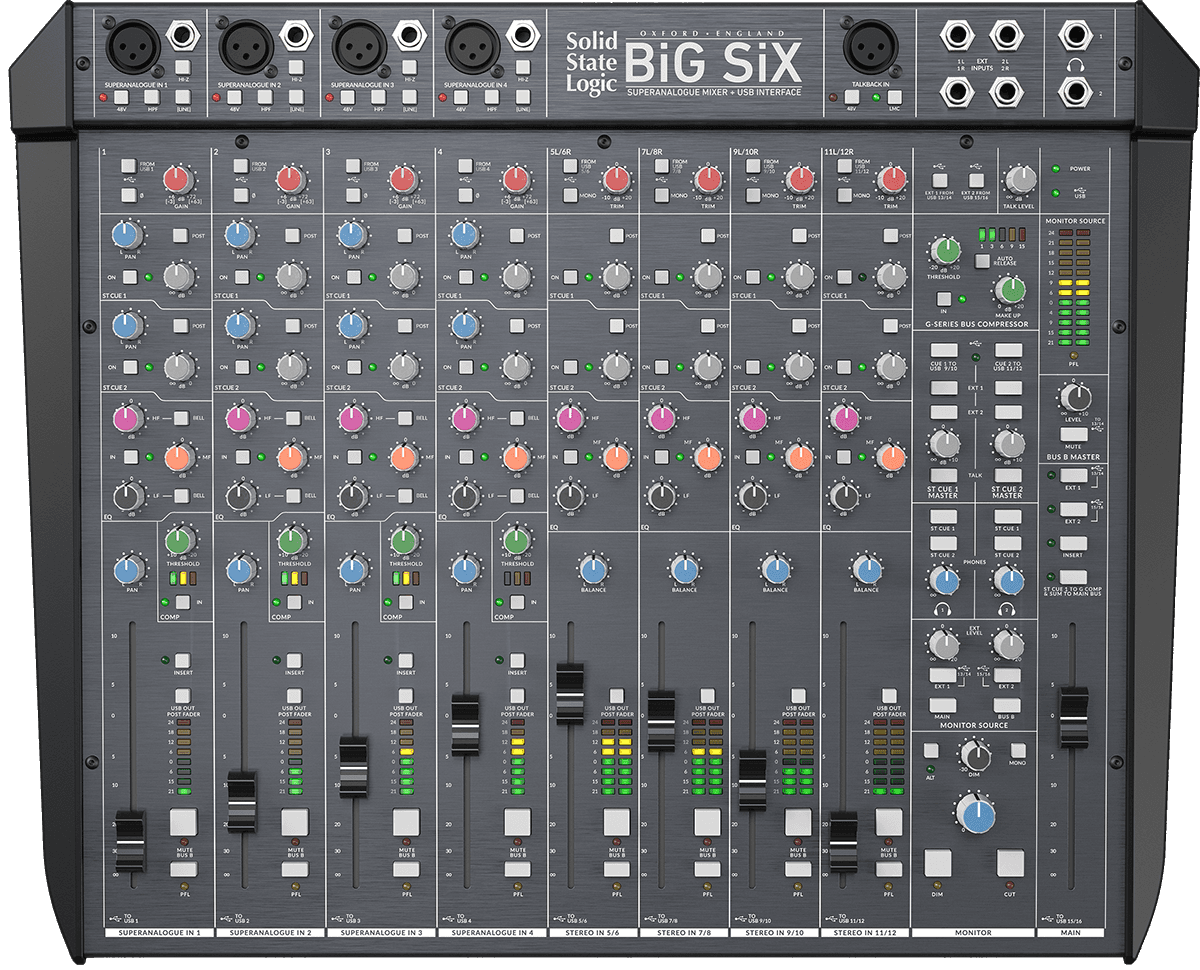Toggle the Talkback In 48V switch
The image size is (1200, 970).
click(851, 97)
